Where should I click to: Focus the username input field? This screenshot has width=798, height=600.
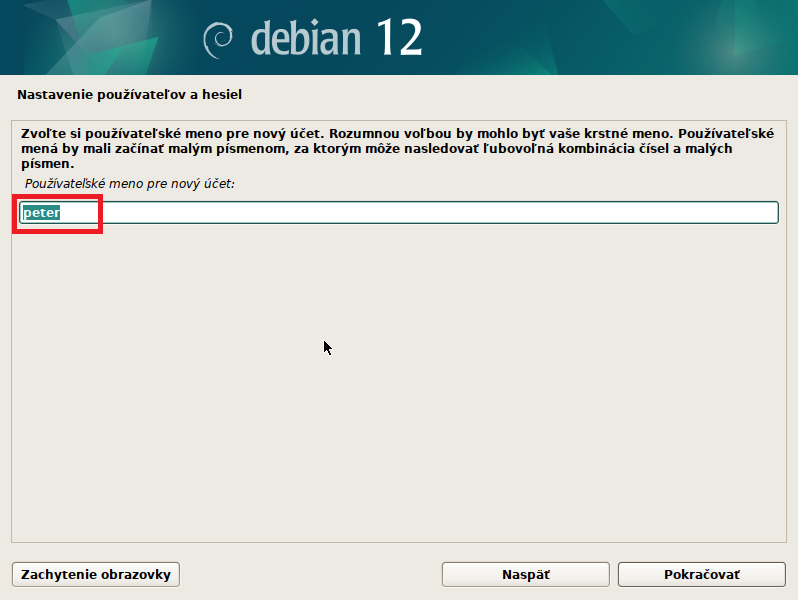pos(400,213)
